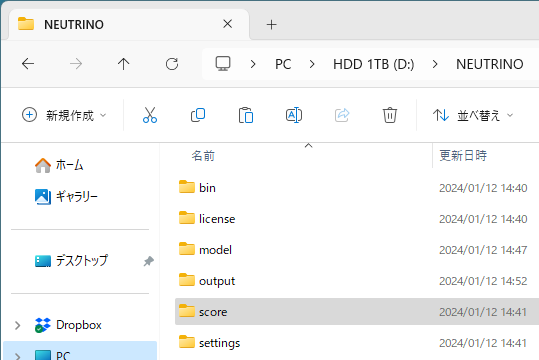Click the share icon in toolbar
The image size is (539, 360).
tap(342, 115)
